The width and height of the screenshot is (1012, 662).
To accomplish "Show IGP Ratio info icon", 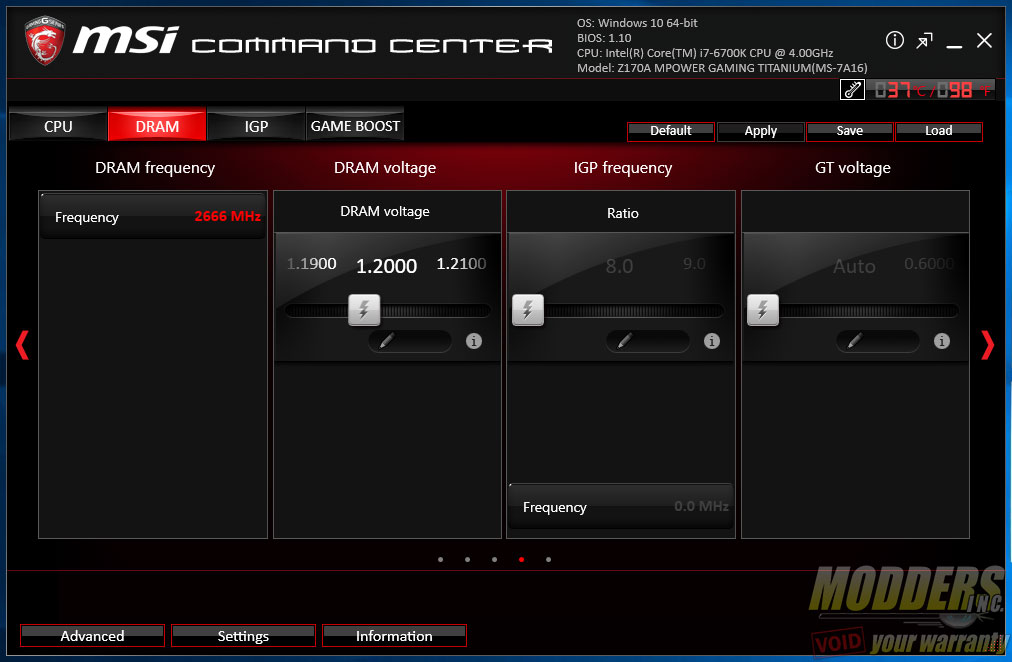I will tap(712, 341).
